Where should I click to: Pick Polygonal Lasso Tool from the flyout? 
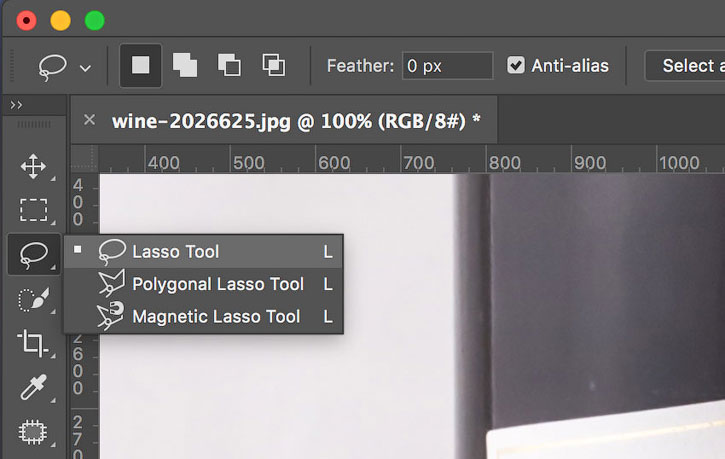(203, 284)
